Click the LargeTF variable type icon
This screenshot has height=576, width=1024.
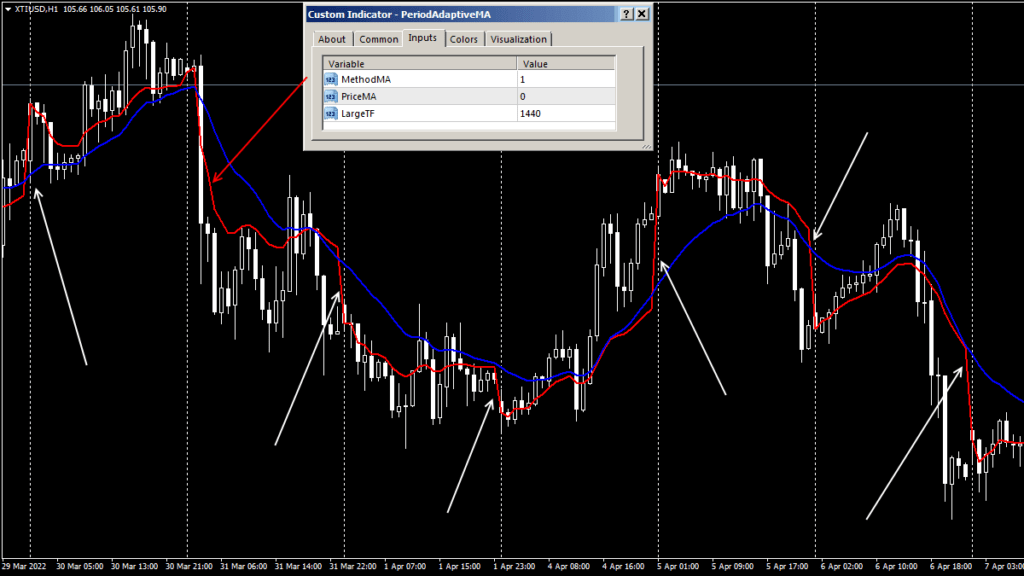pyautogui.click(x=330, y=114)
